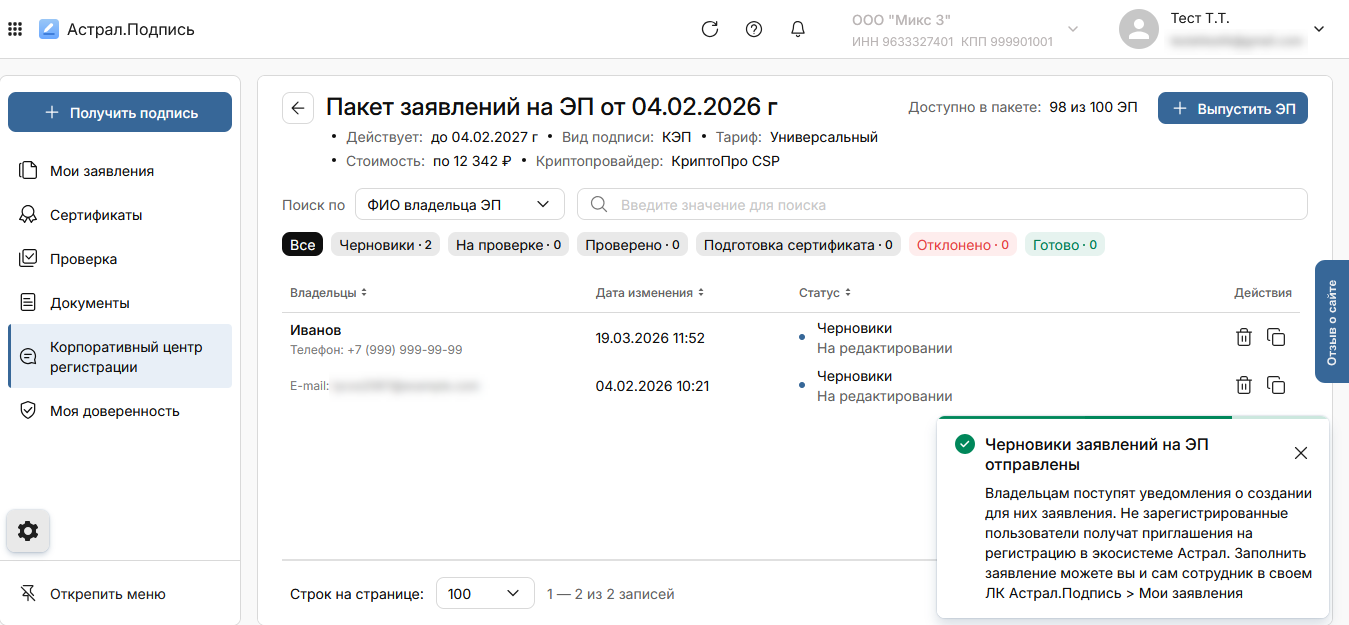Select the Отклонено filter chip
Screen dimensions: 1349x625
[962, 245]
